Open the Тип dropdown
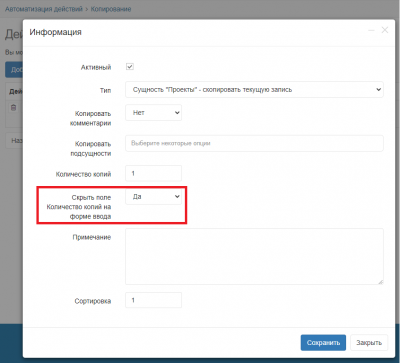The image size is (400, 363). pyautogui.click(x=254, y=90)
